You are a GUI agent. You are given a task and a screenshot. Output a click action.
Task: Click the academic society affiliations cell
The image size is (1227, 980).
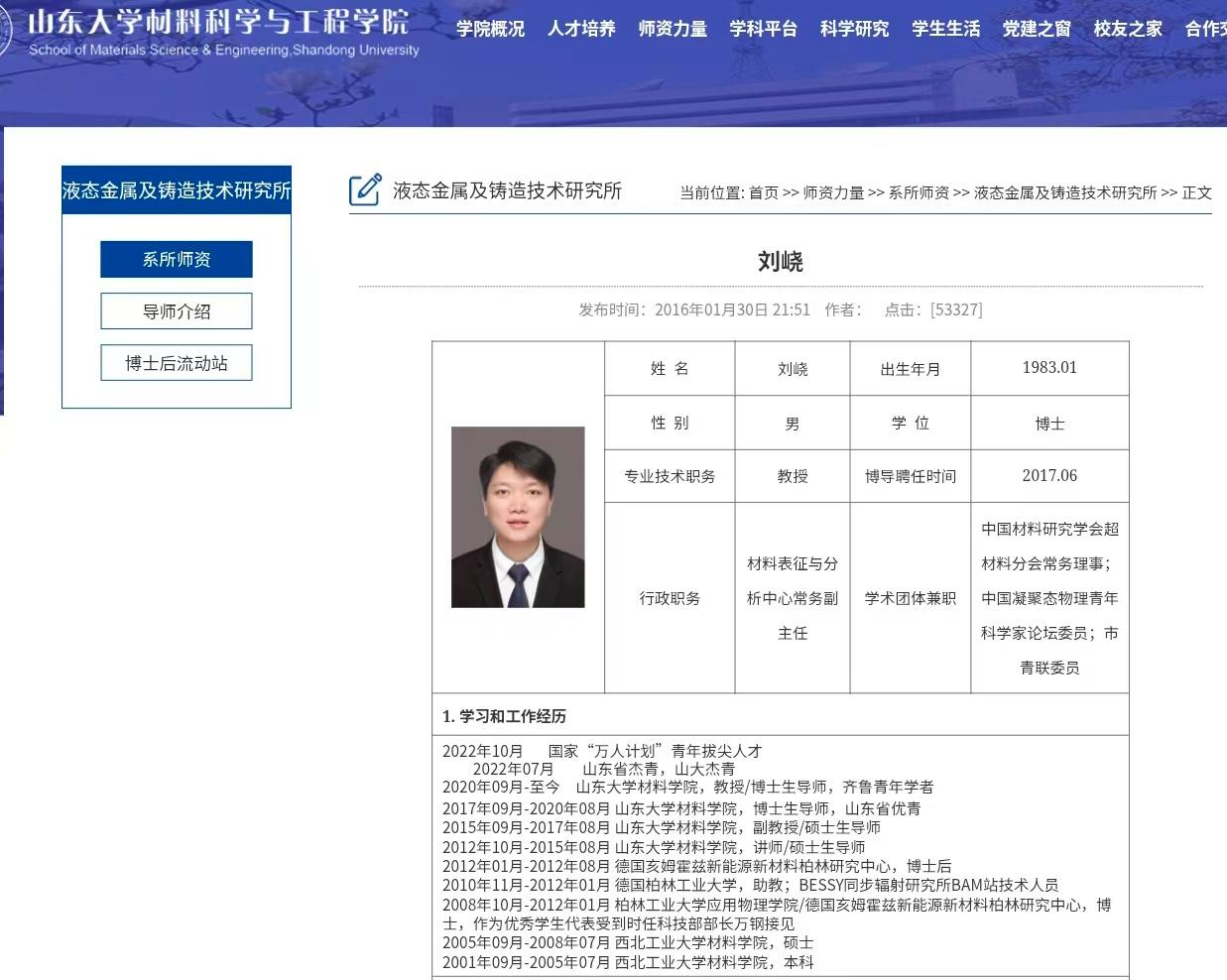(1049, 598)
